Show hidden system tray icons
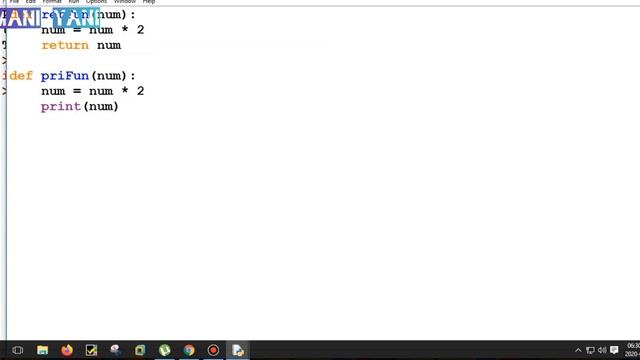Screen dimensions: 640x360 coord(578,350)
